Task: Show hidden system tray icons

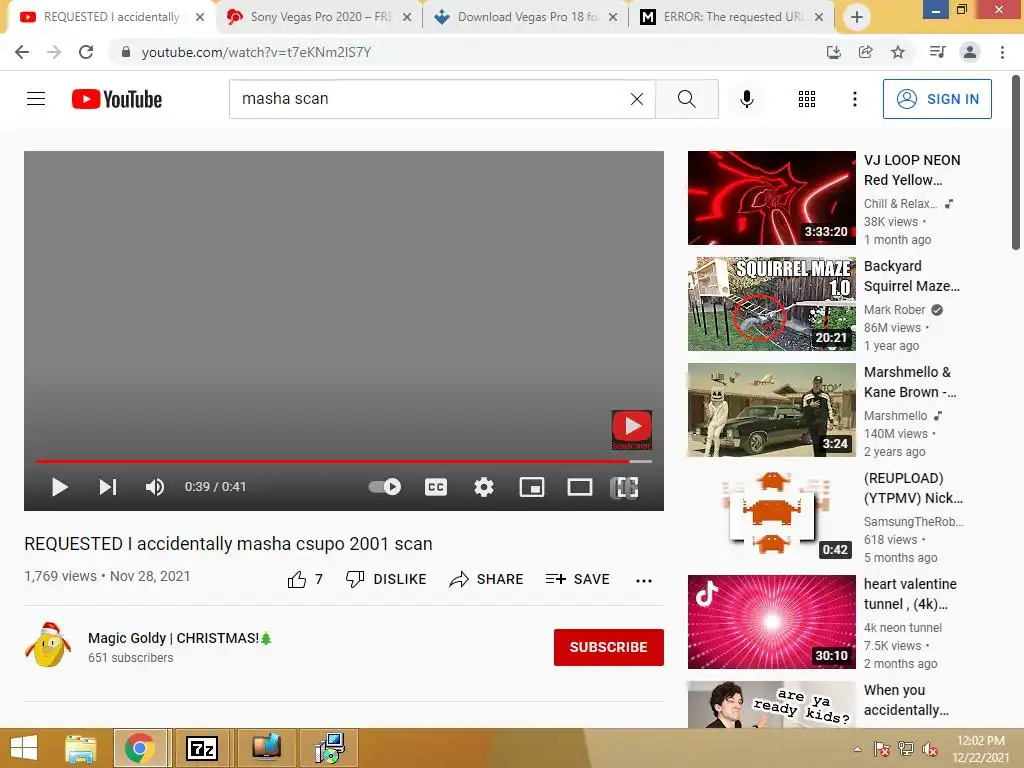Action: [857, 749]
